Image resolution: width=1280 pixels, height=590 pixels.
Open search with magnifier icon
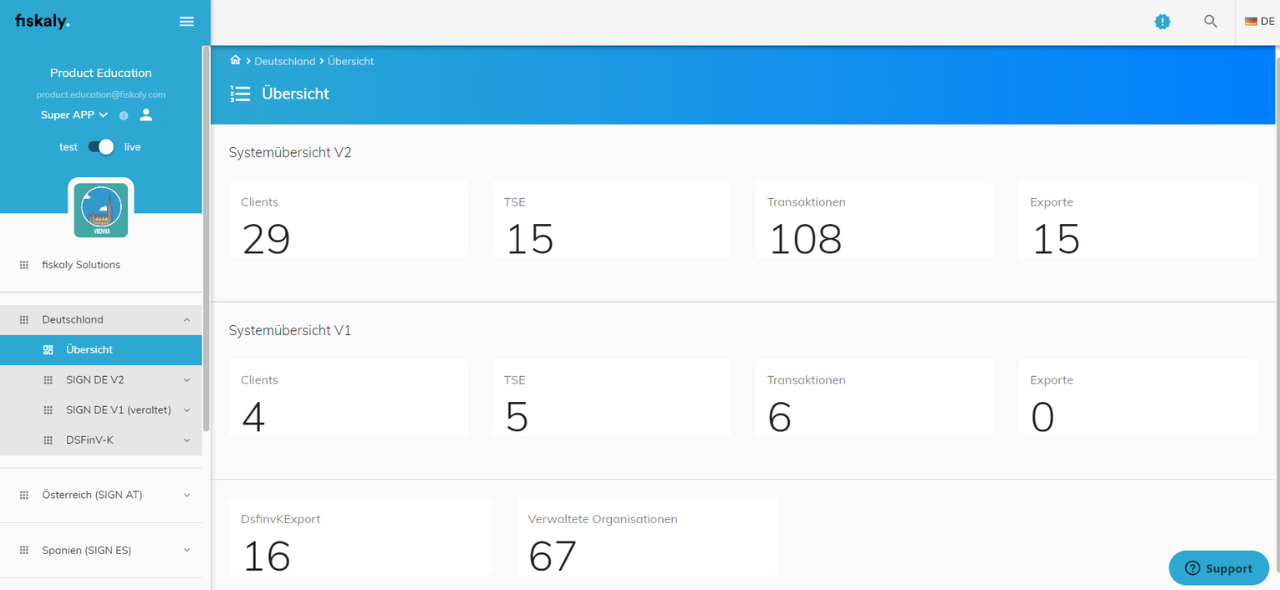1210,21
